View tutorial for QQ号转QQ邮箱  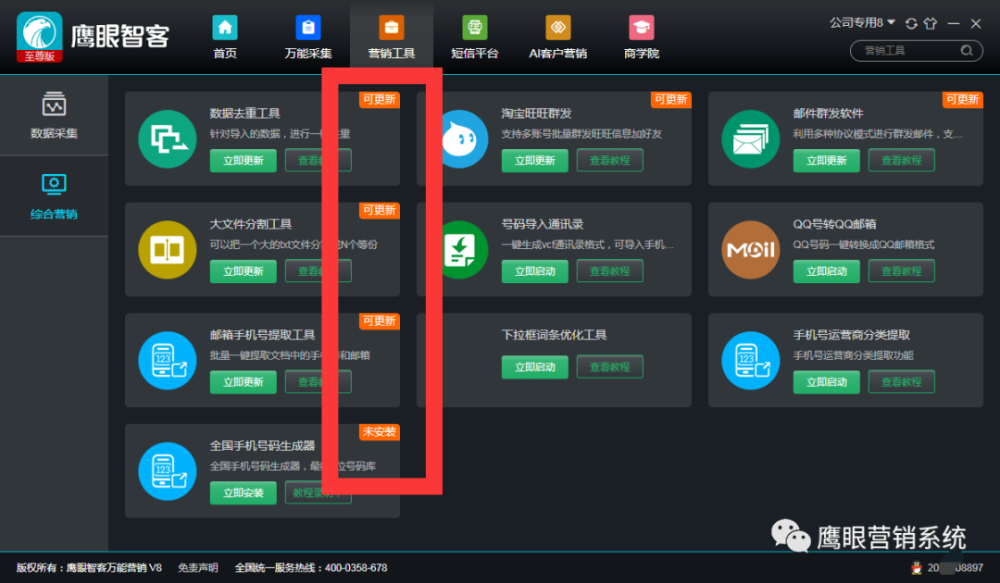[x=901, y=271]
